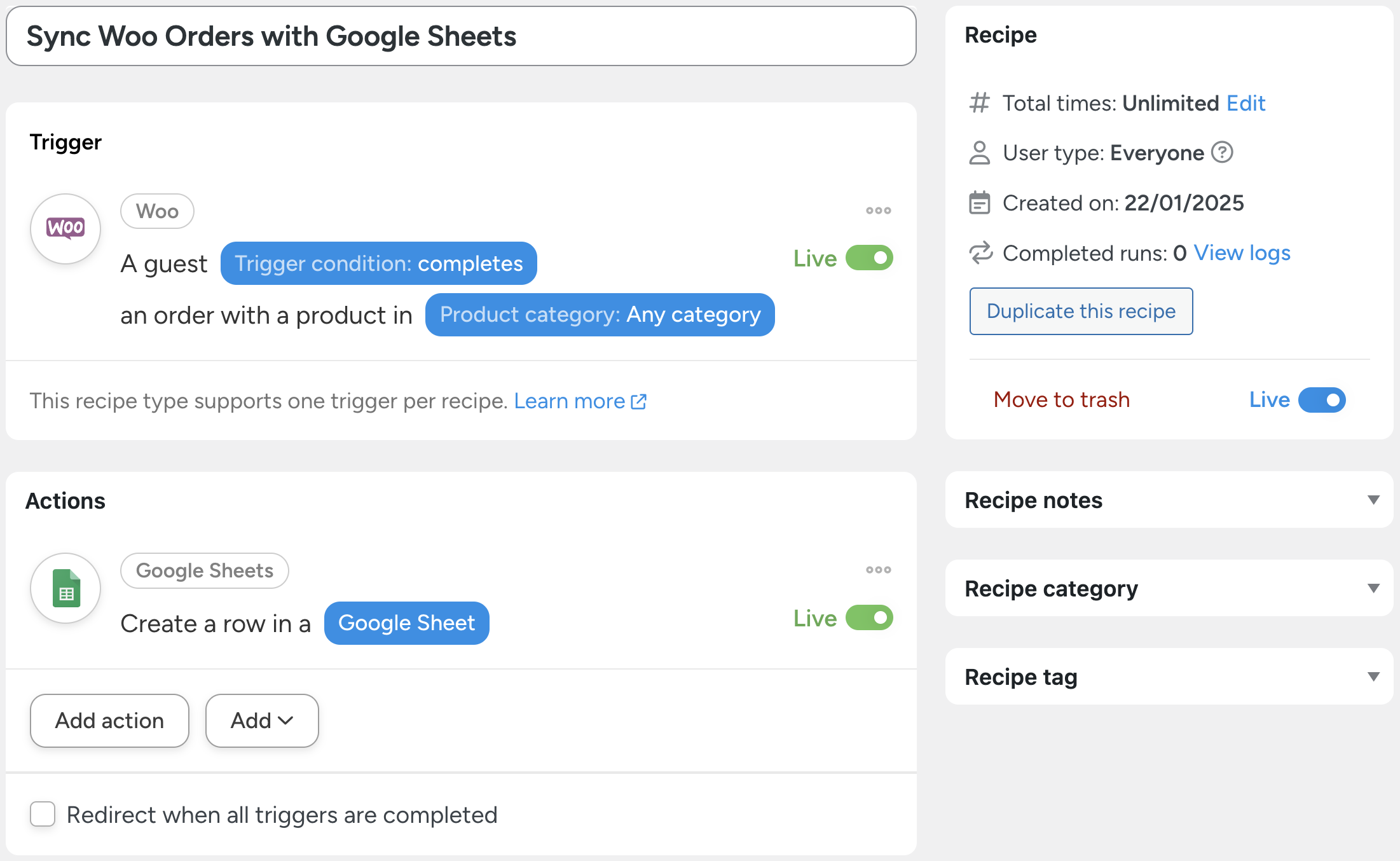Click the calendar icon beside Created on

click(979, 202)
